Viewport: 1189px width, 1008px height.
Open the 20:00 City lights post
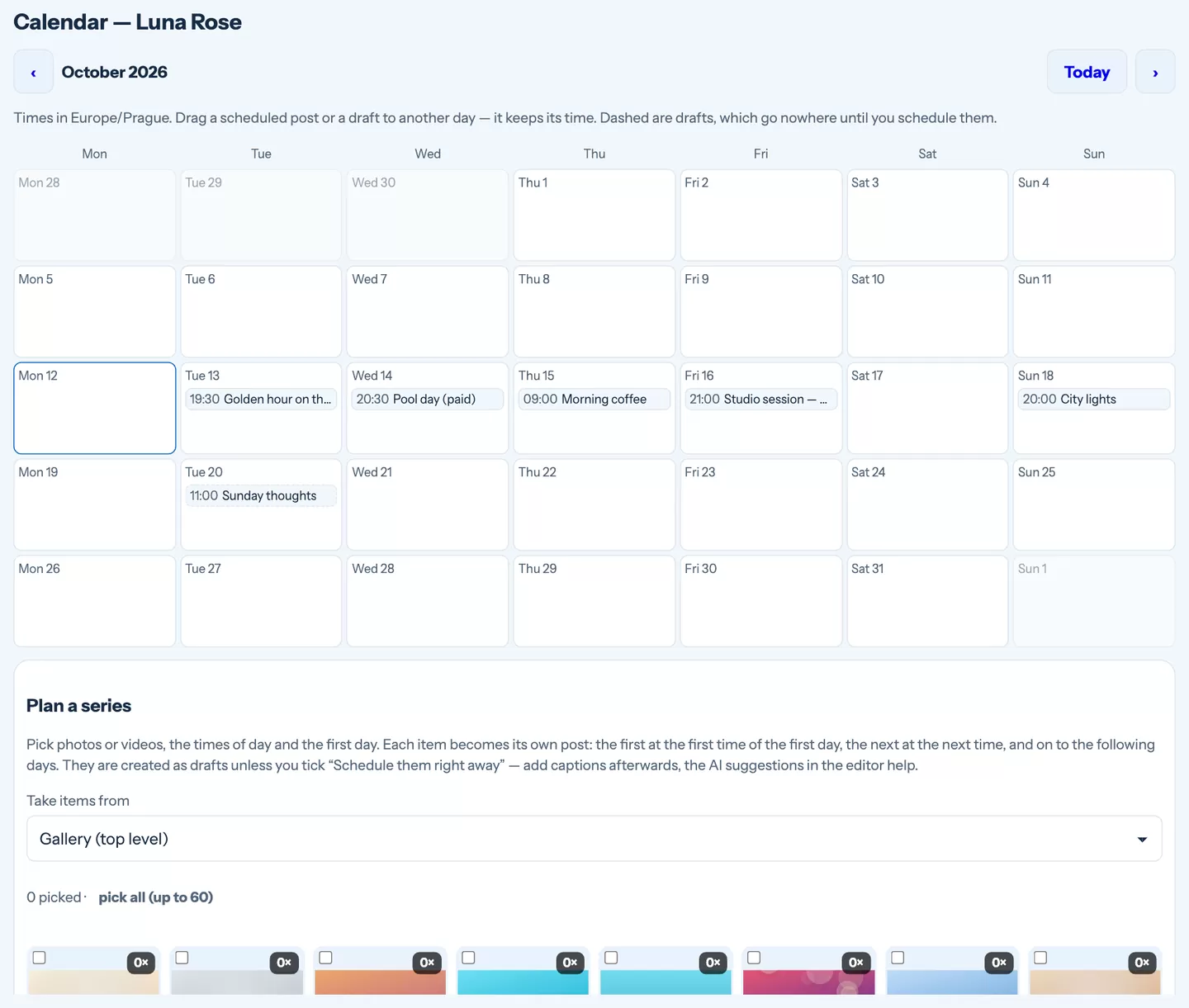1094,399
